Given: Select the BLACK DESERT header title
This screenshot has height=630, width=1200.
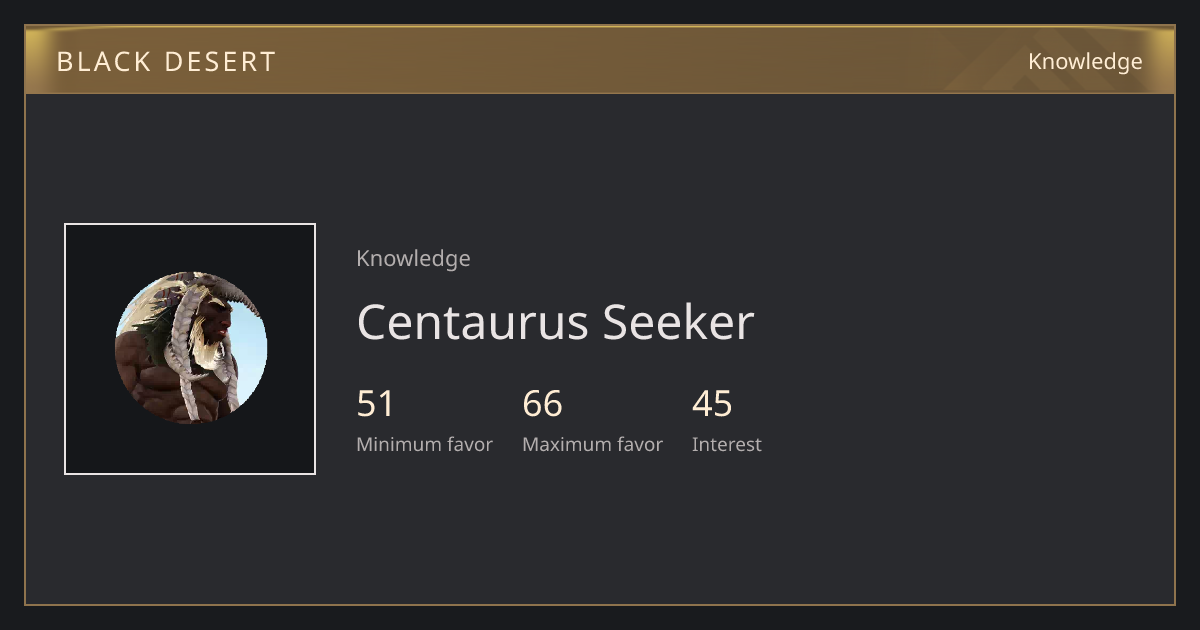Looking at the screenshot, I should pos(166,61).
